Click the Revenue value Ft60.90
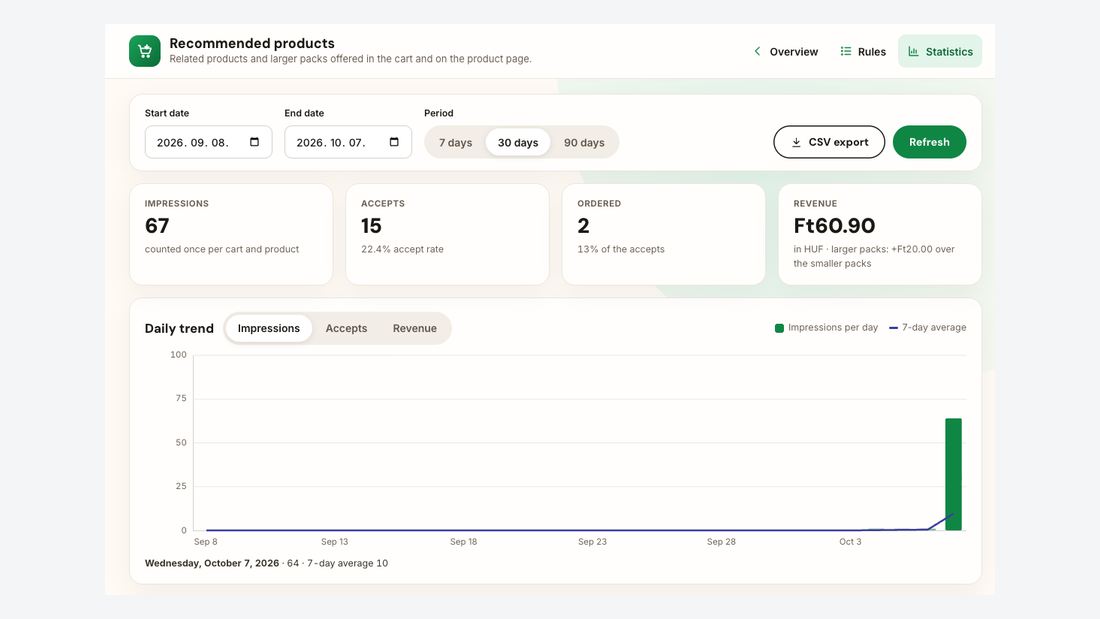 coord(834,226)
